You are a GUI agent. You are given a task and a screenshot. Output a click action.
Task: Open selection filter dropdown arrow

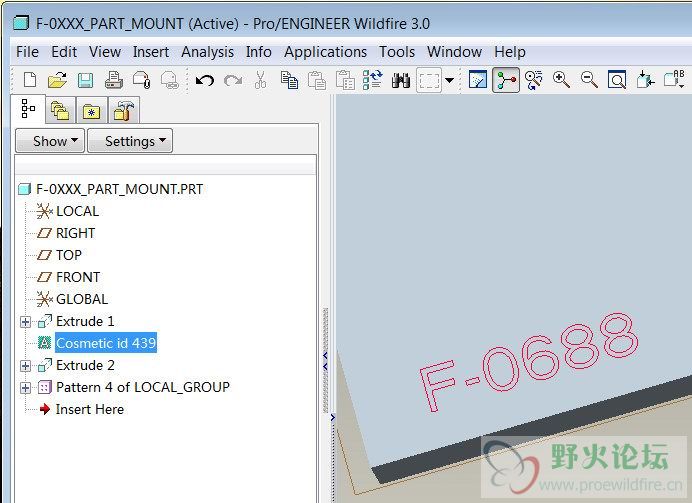click(449, 80)
